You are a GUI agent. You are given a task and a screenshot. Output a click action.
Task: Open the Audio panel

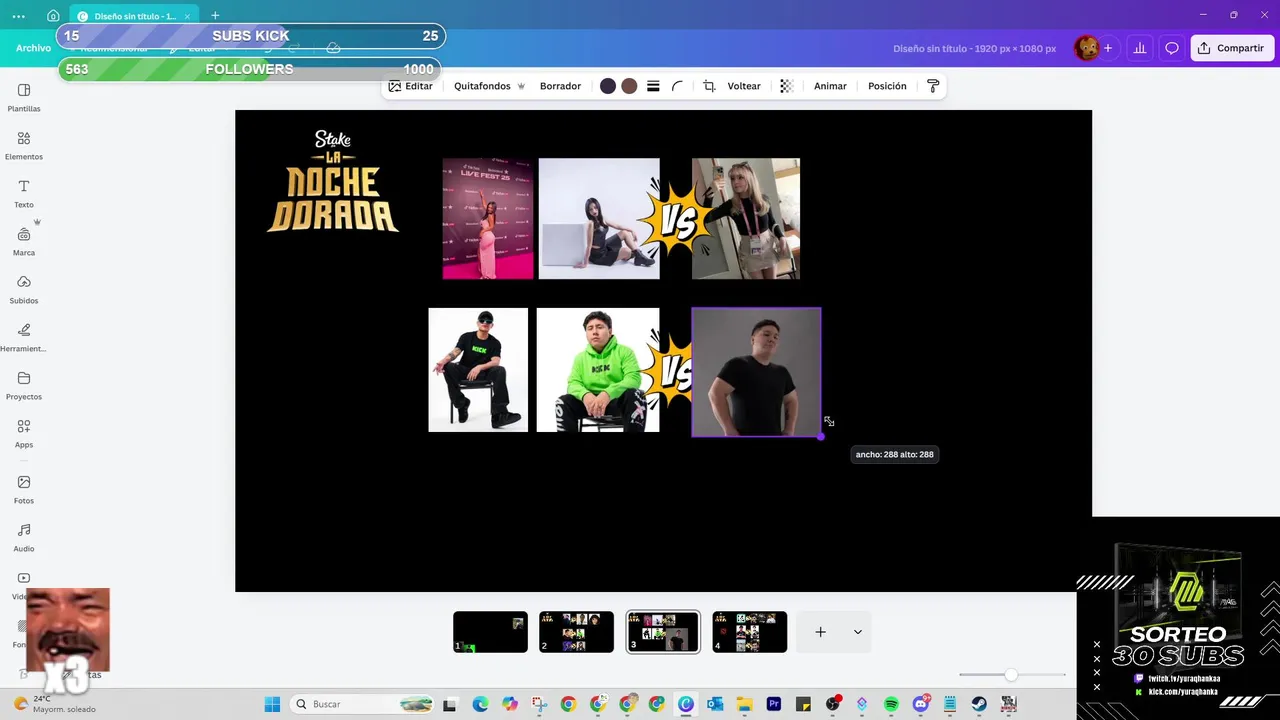[24, 537]
